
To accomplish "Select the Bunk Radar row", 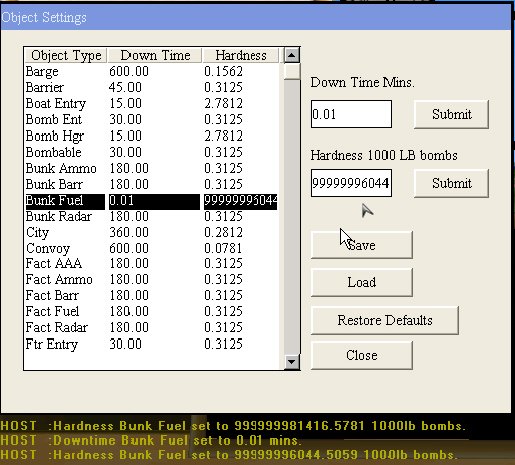I will pyautogui.click(x=152, y=216).
